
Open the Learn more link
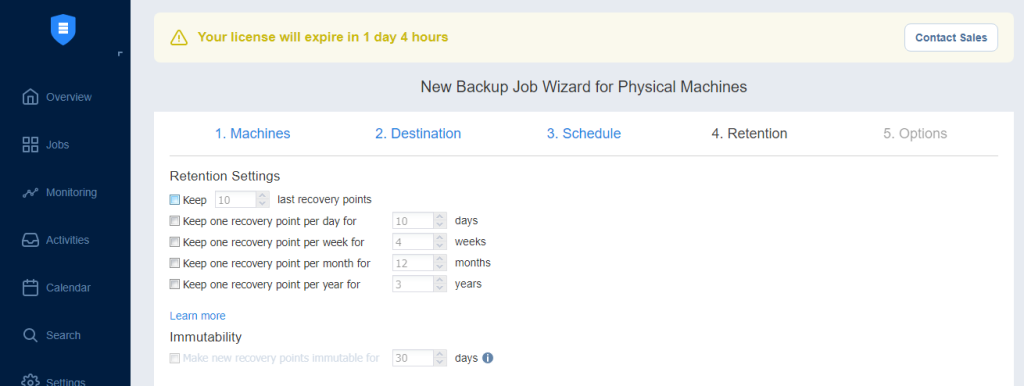click(198, 316)
